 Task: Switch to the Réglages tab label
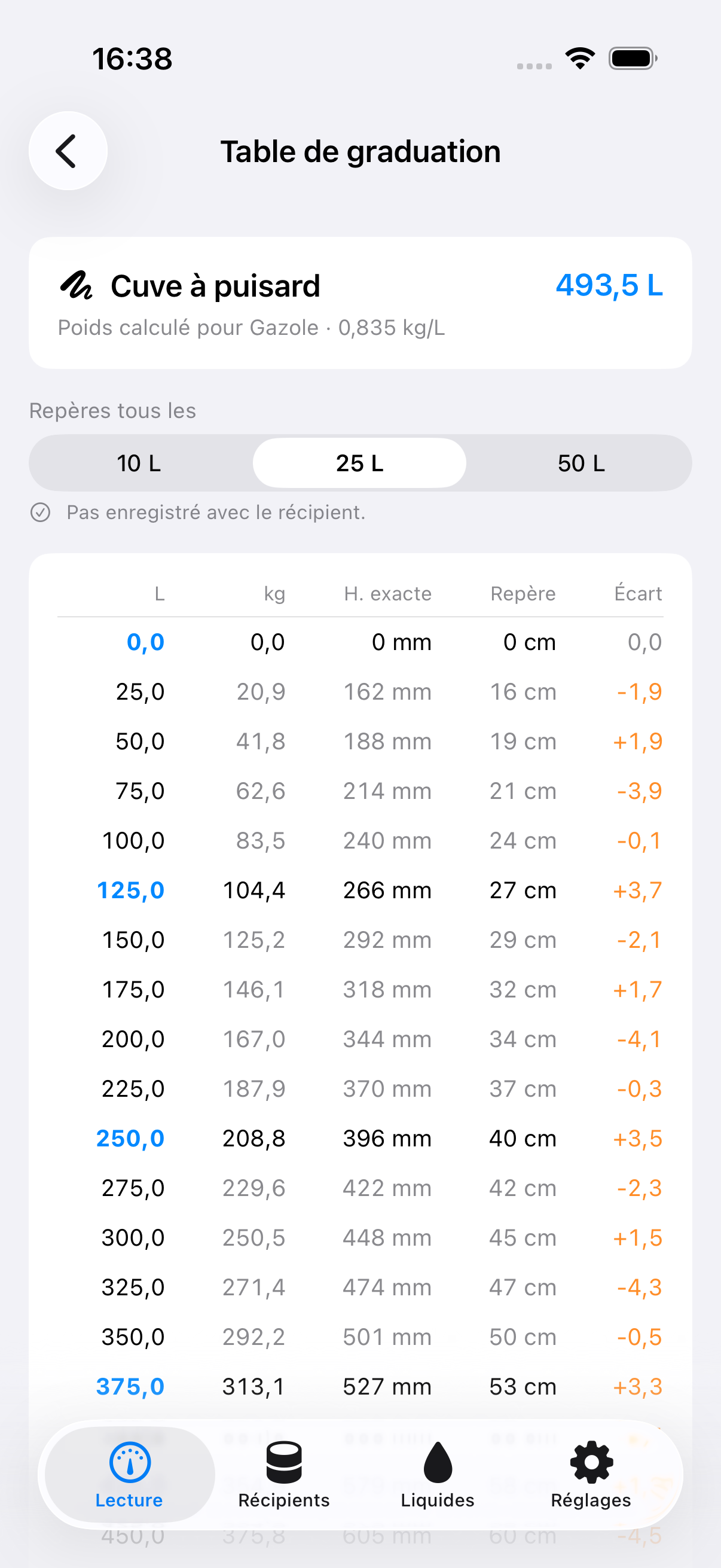point(591,1500)
